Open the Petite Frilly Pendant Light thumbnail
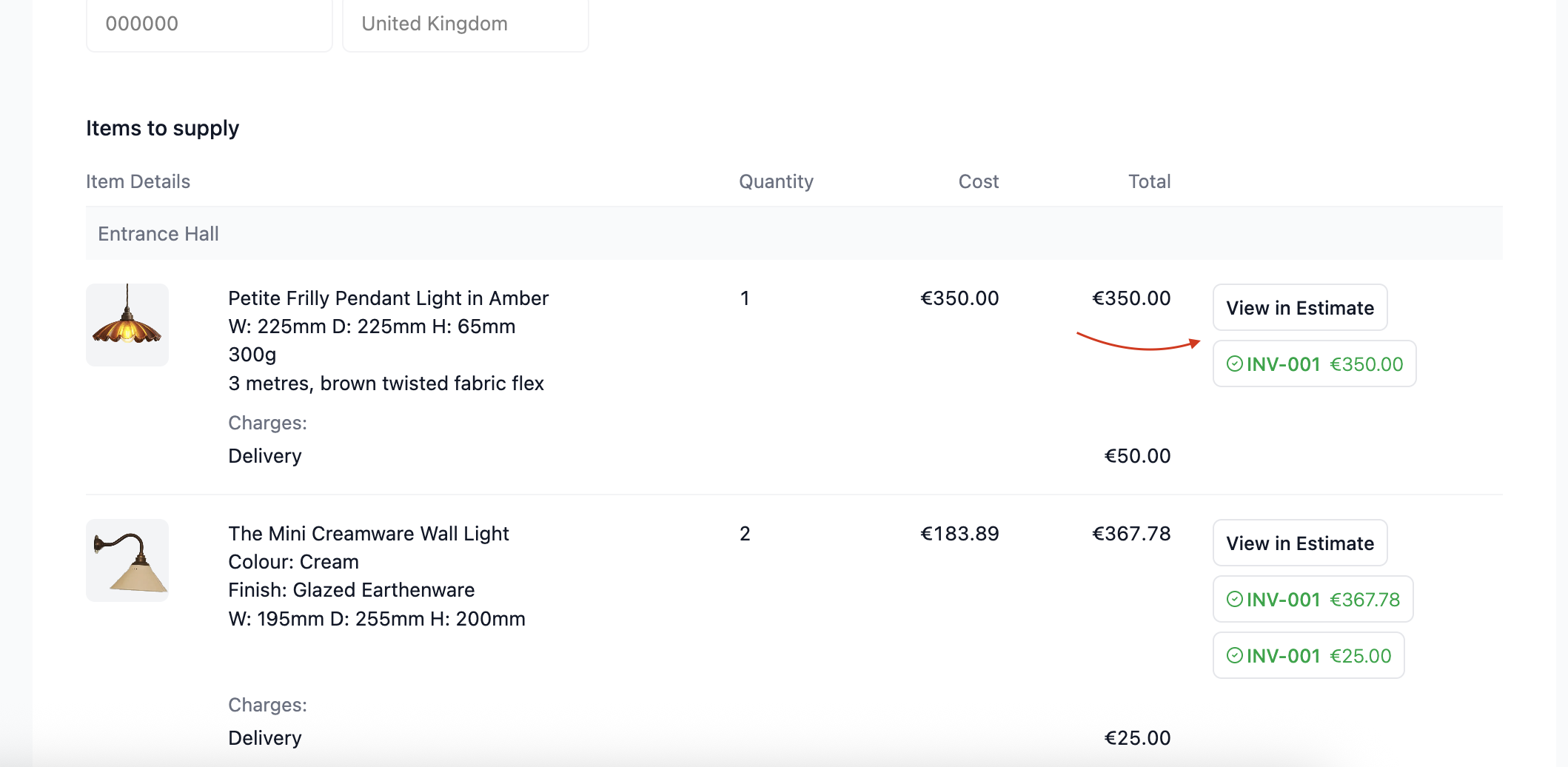 coord(127,324)
